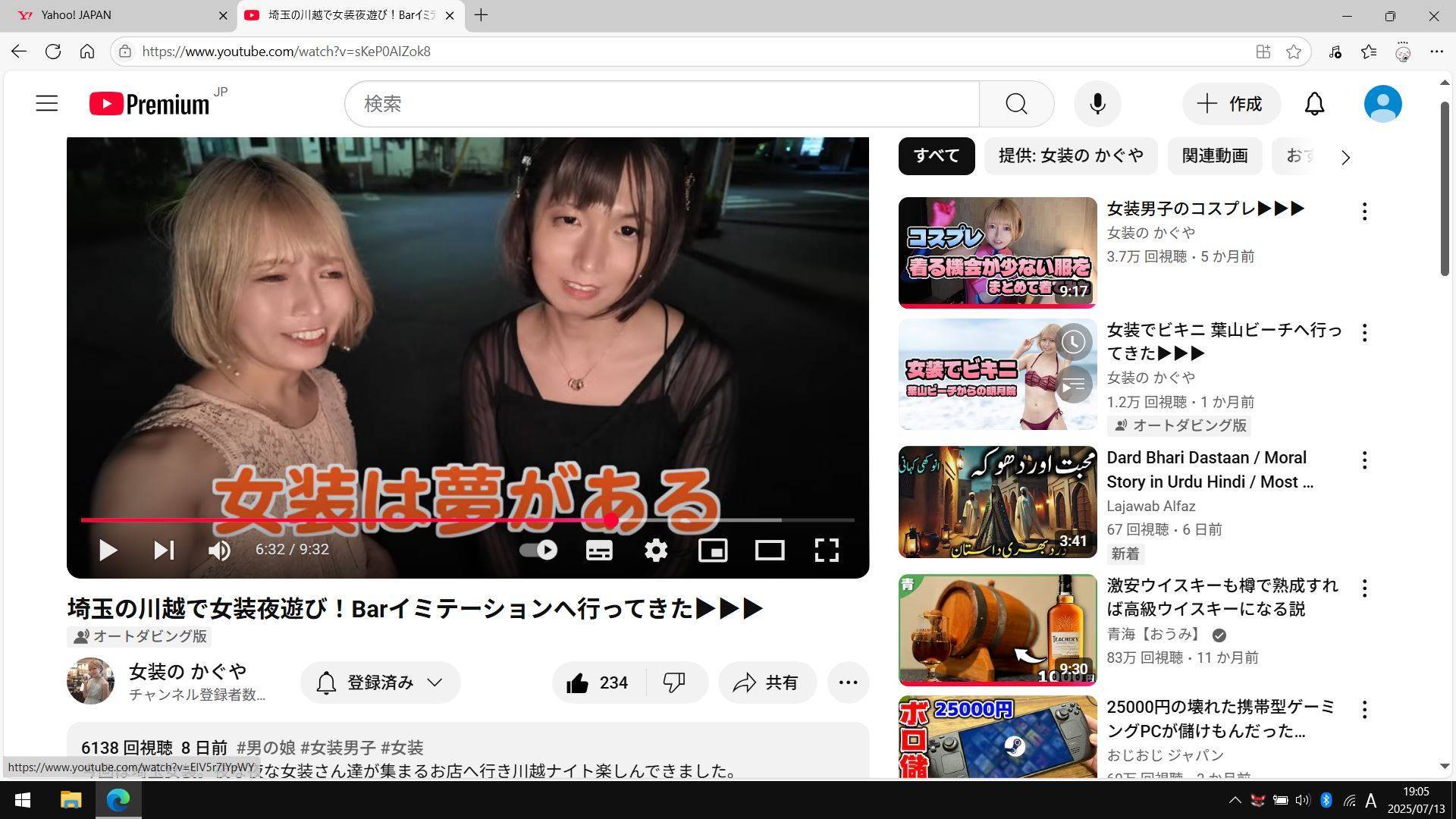Show more filter chips with right arrow
Image resolution: width=1456 pixels, height=819 pixels.
[1345, 158]
